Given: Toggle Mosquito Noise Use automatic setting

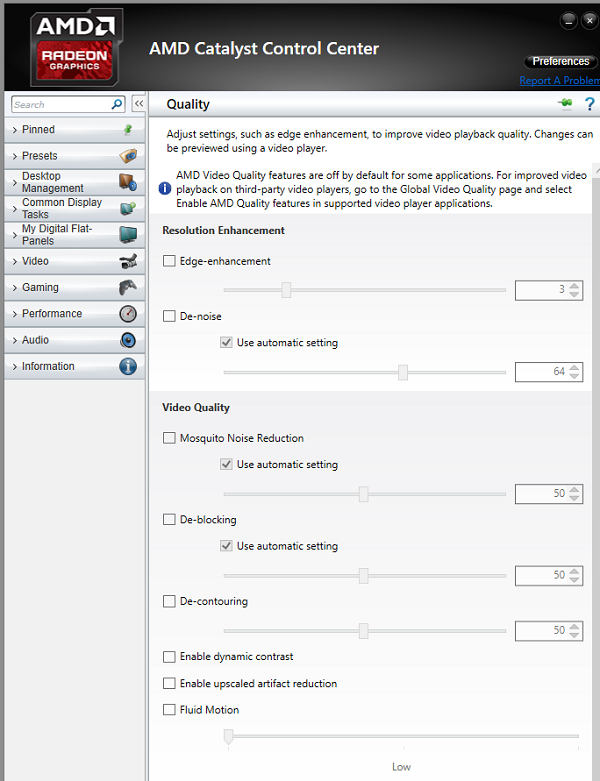Looking at the screenshot, I should coord(227,464).
